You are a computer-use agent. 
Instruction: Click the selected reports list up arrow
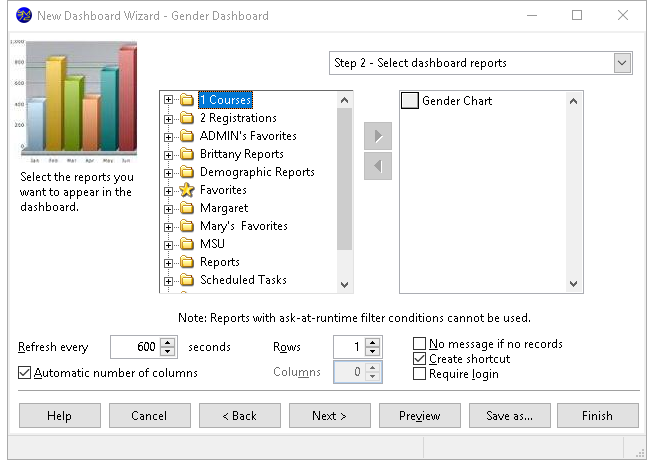click(574, 101)
